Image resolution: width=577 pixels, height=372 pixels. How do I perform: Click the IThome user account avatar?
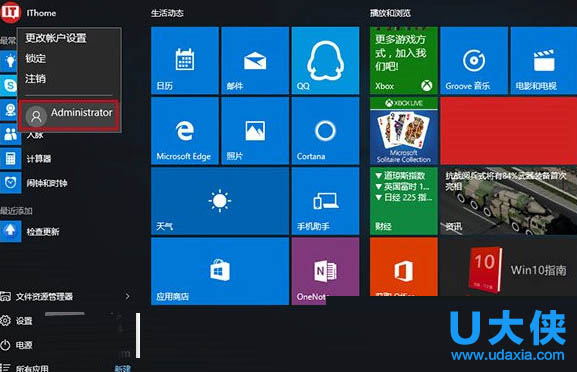pyautogui.click(x=10, y=12)
